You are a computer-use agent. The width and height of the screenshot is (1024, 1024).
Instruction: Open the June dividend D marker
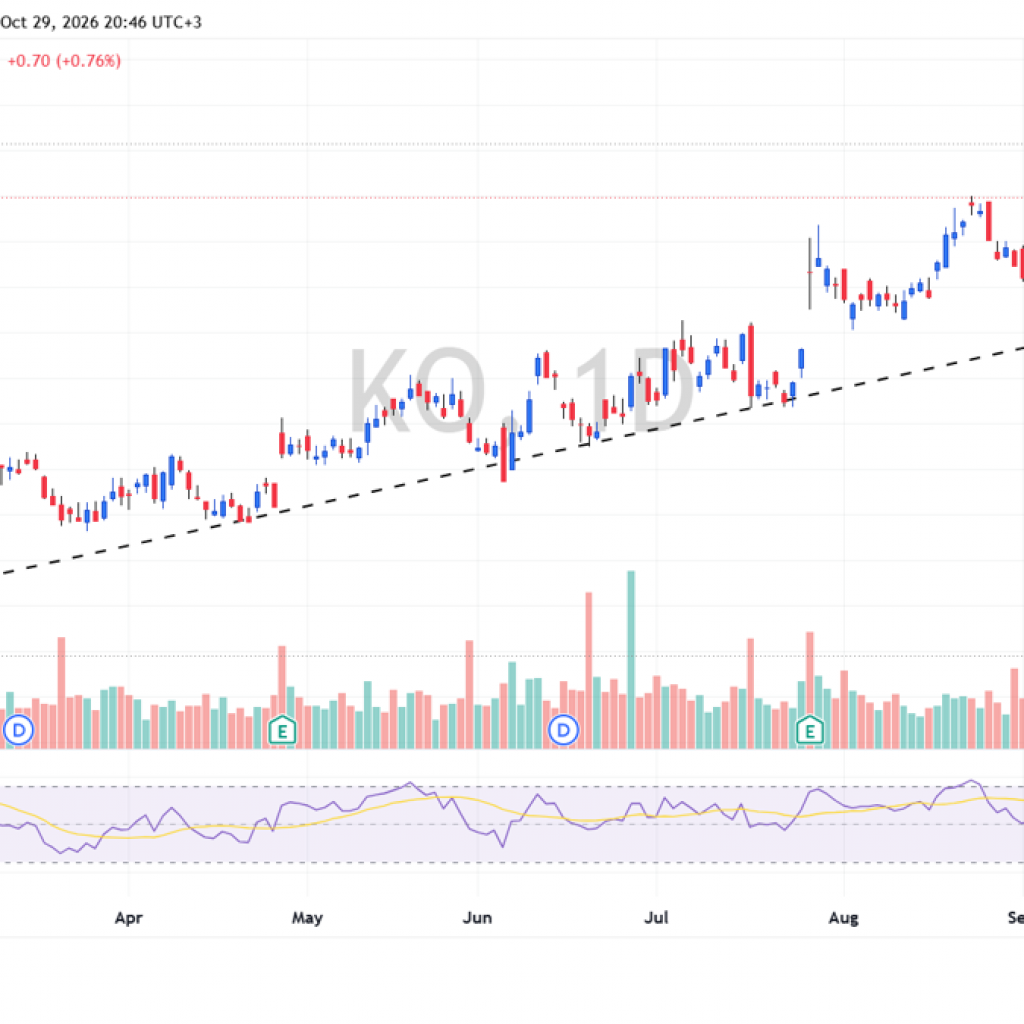563,729
